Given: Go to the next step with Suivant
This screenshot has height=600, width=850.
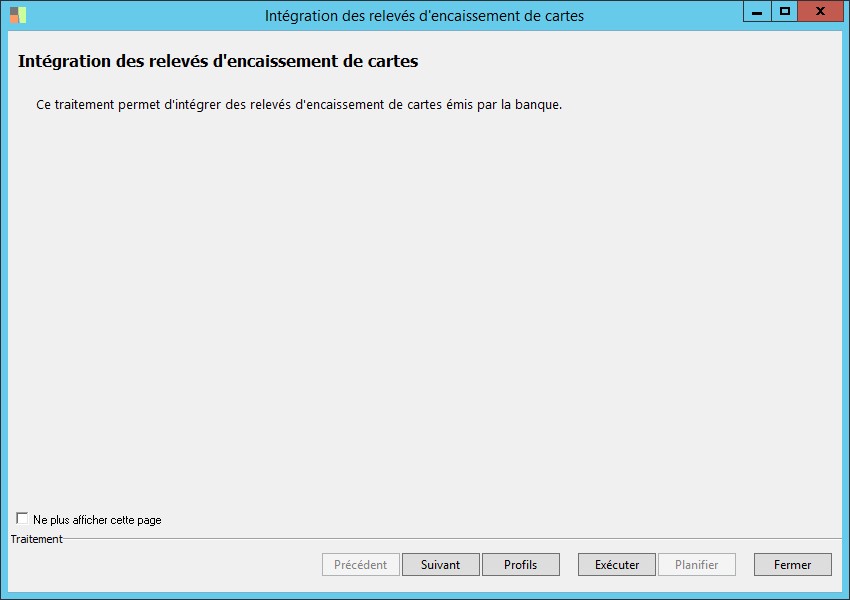Looking at the screenshot, I should tap(441, 565).
